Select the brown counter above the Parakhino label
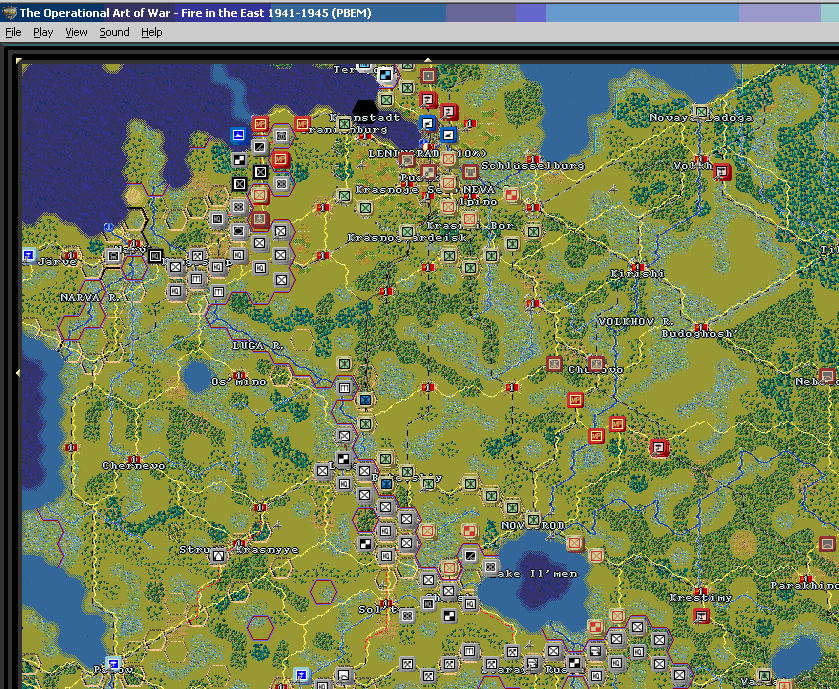 pyautogui.click(x=827, y=544)
